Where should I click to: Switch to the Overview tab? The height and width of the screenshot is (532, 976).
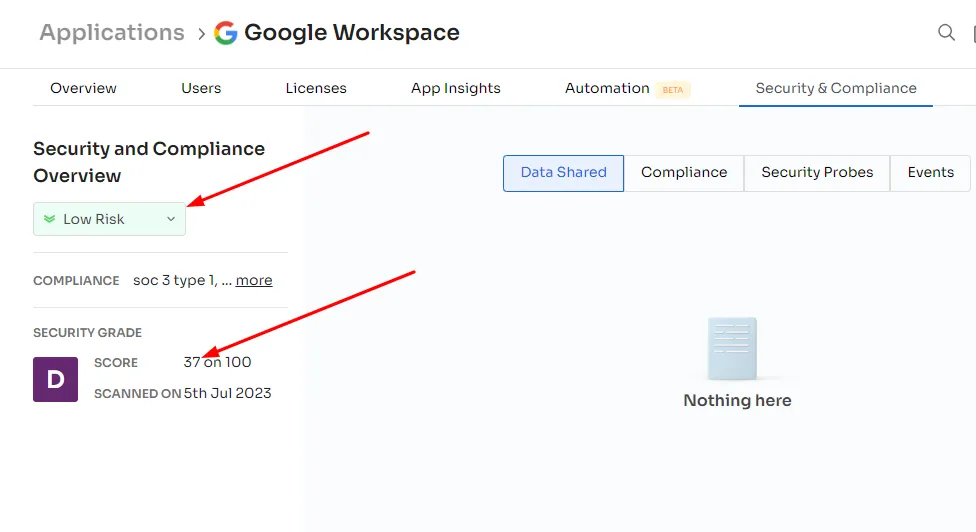83,88
